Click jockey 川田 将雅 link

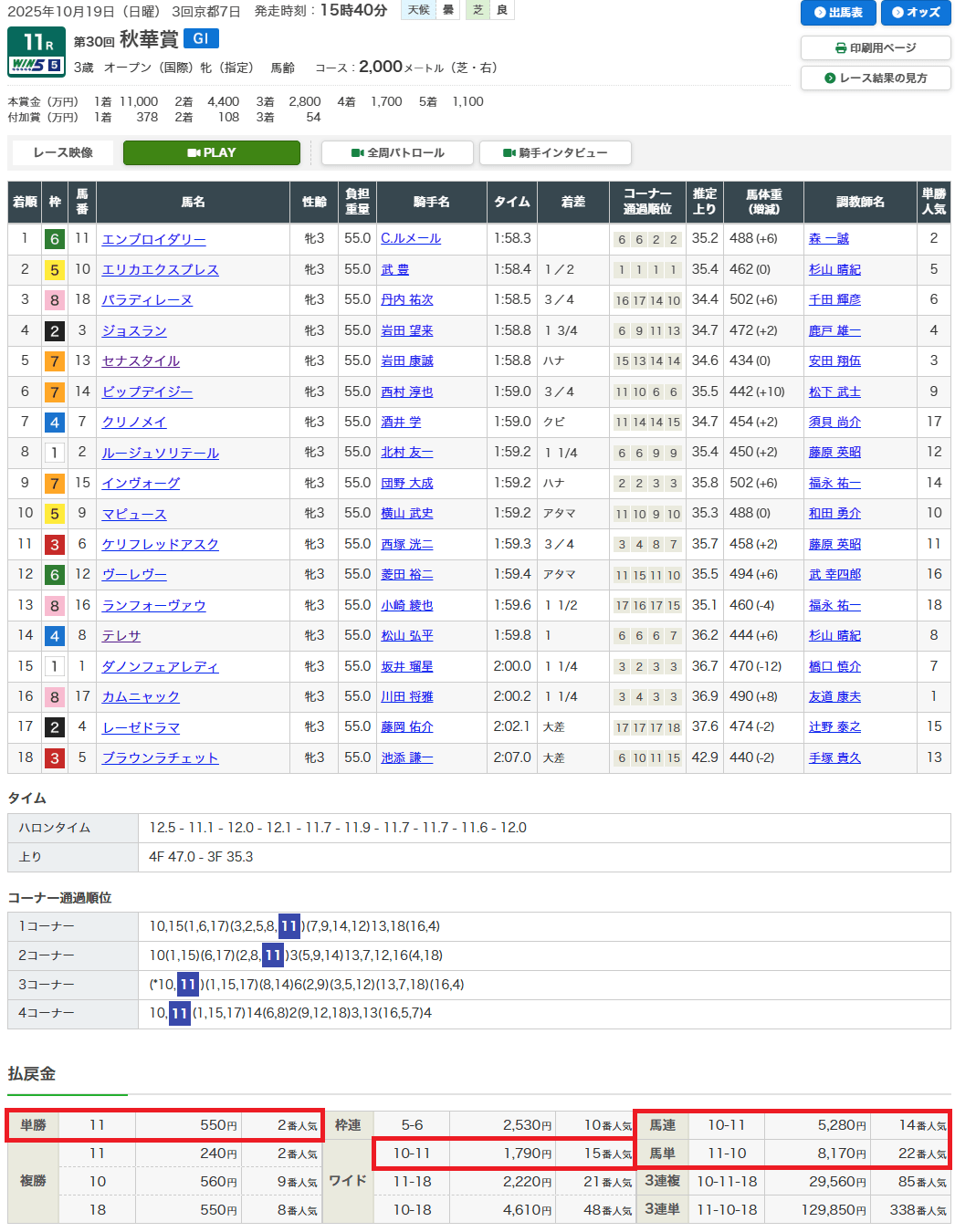(407, 697)
